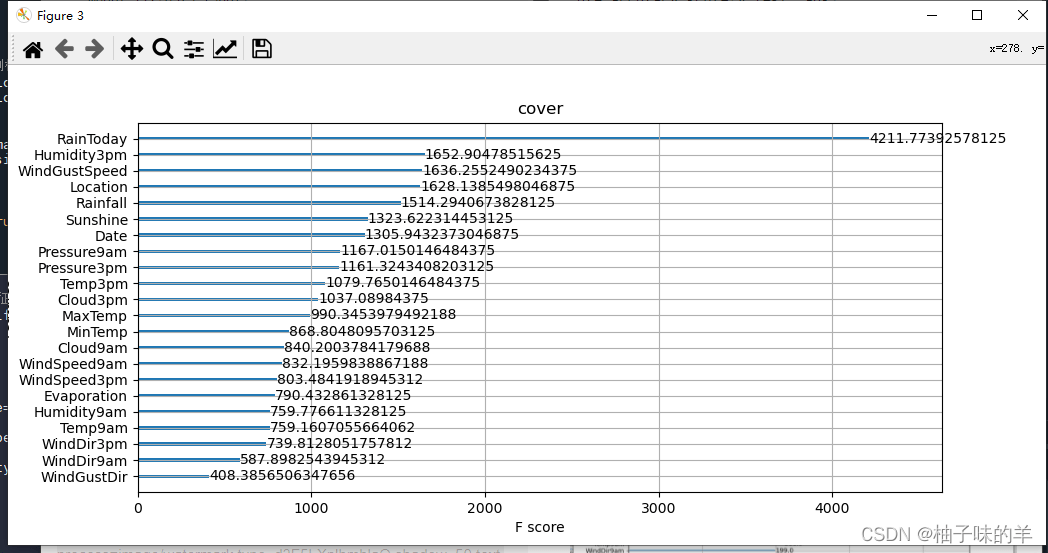
Task: Click the forward view arrow
Action: [x=95, y=49]
